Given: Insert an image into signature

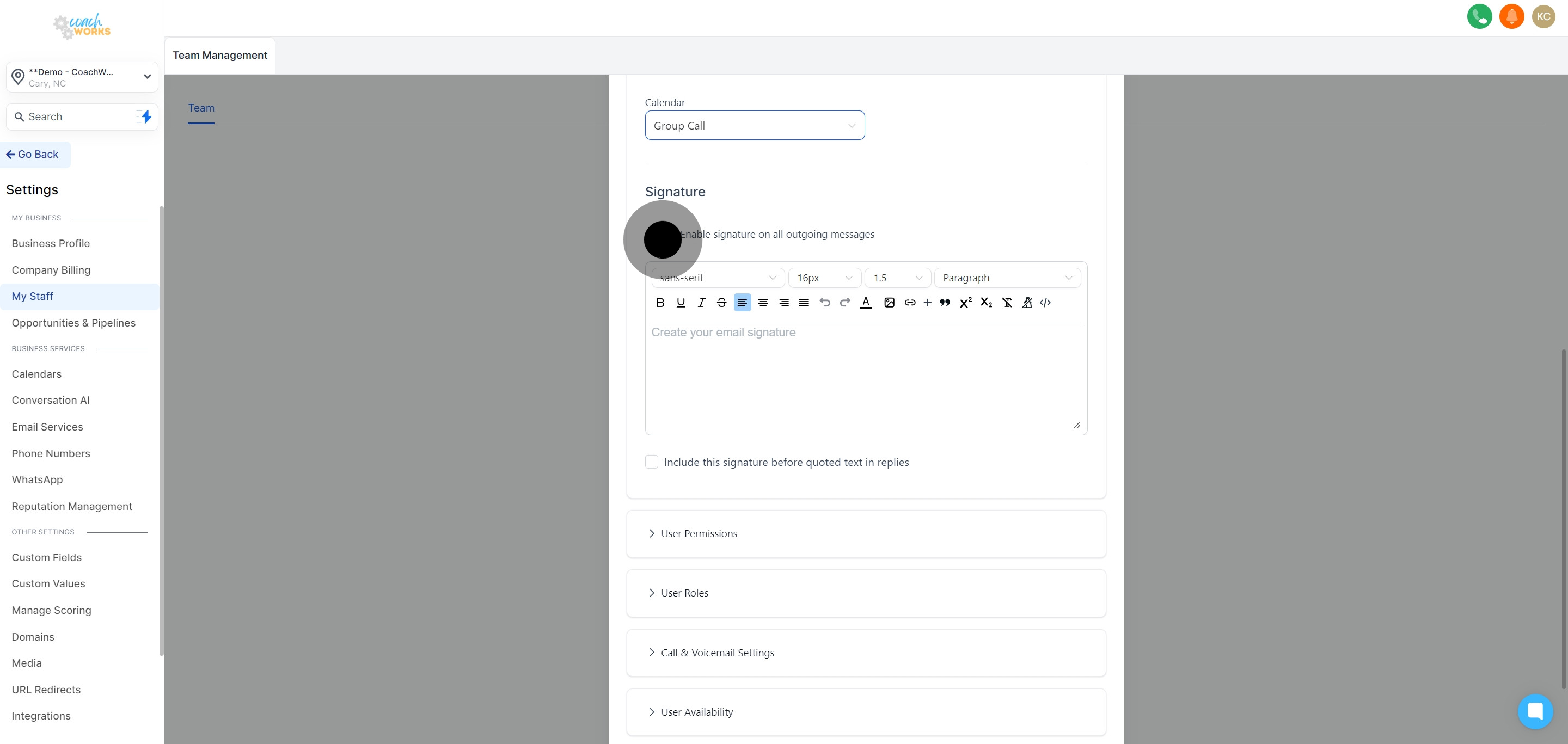Looking at the screenshot, I should click(889, 303).
